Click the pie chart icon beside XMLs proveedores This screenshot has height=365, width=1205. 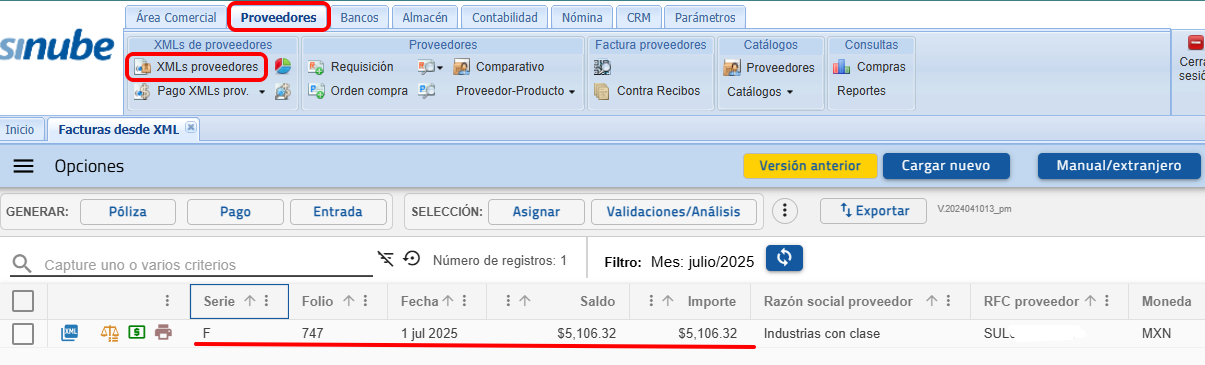tap(283, 66)
